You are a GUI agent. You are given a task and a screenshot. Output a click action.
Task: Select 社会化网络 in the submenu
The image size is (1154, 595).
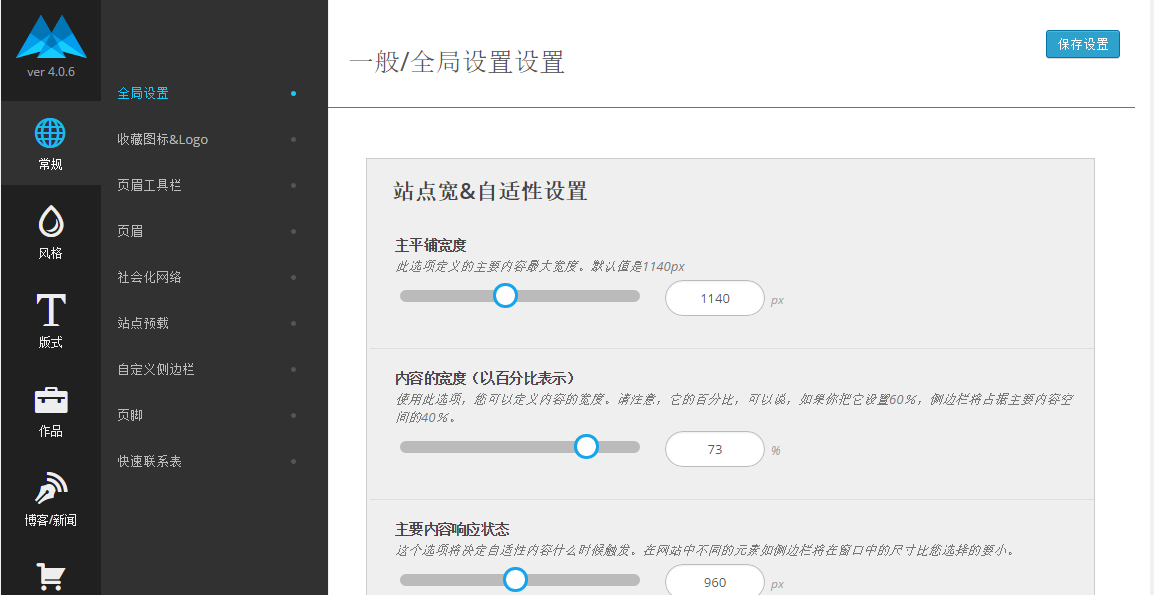pyautogui.click(x=149, y=277)
